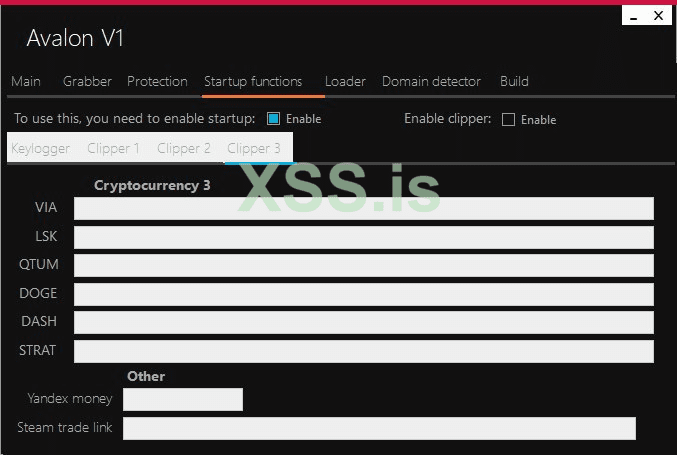Focus the QTUM input field

[x=364, y=265]
